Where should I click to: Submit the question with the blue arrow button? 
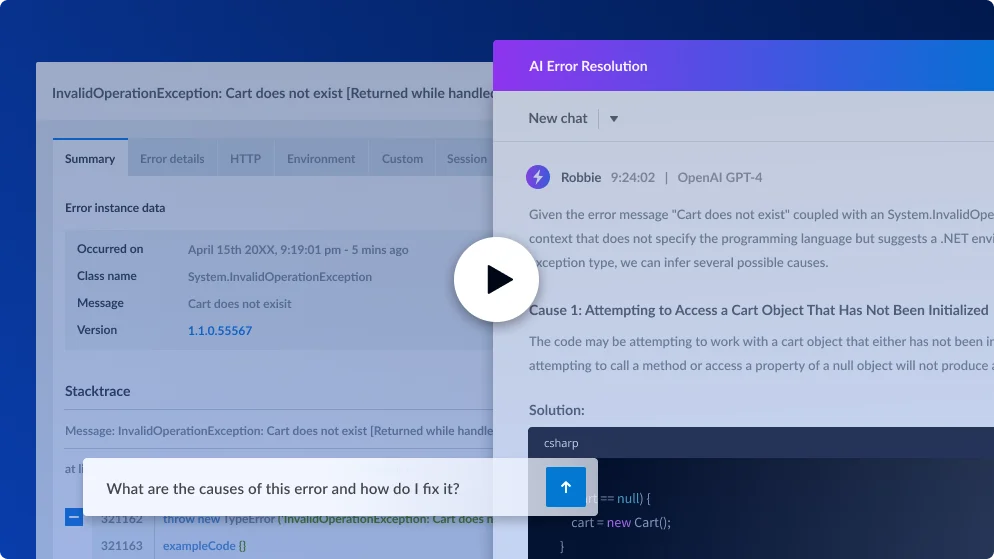(565, 487)
